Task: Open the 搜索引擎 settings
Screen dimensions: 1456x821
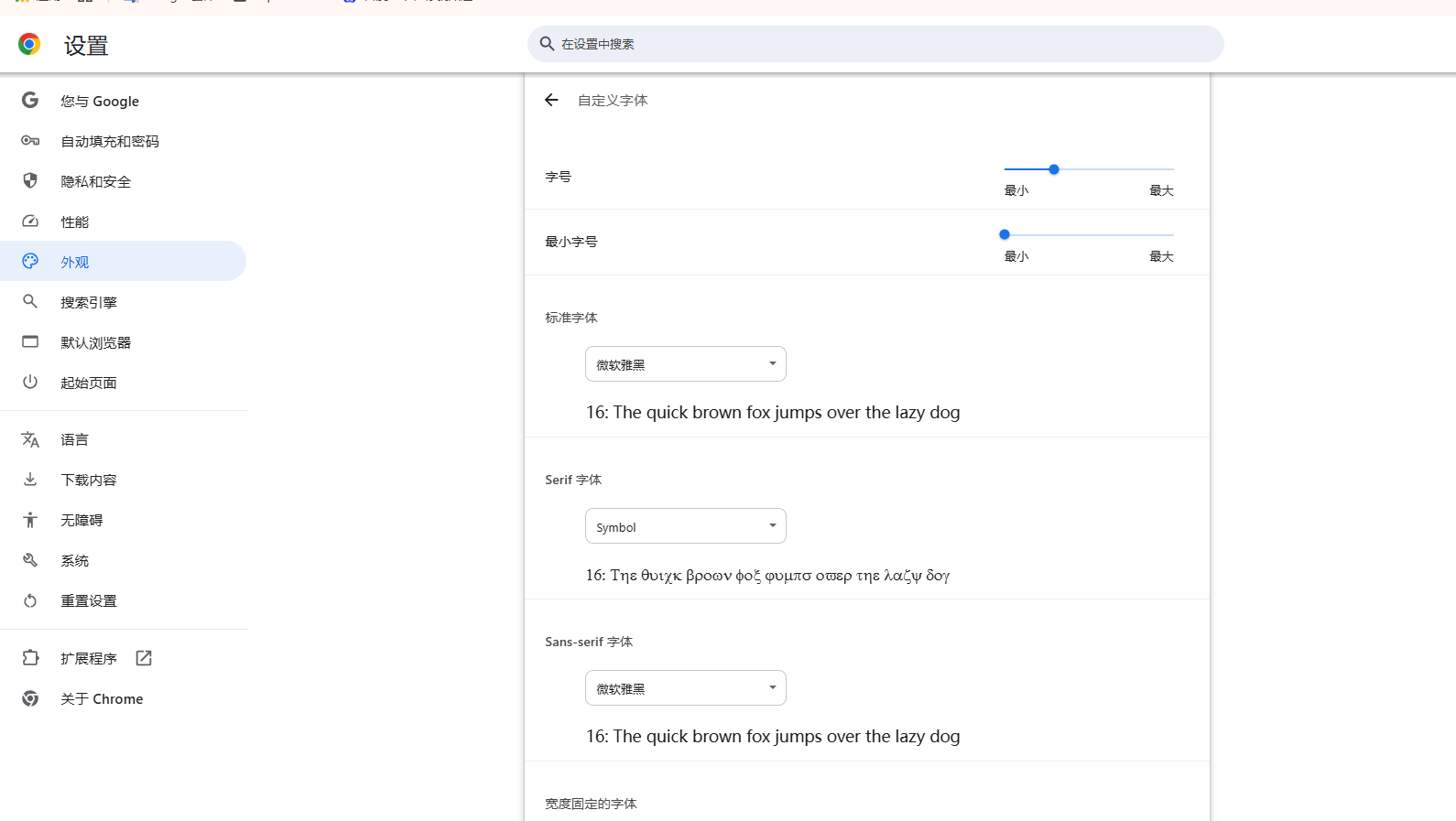Action: point(124,302)
